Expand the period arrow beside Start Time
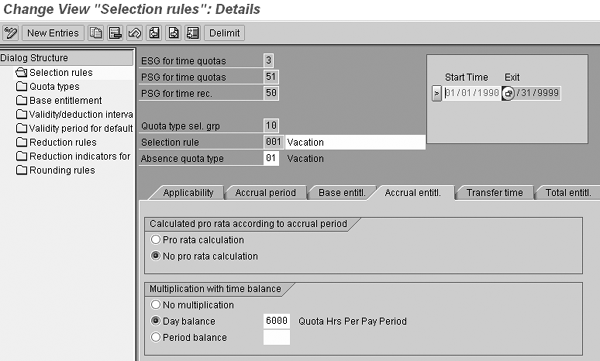 (437, 93)
